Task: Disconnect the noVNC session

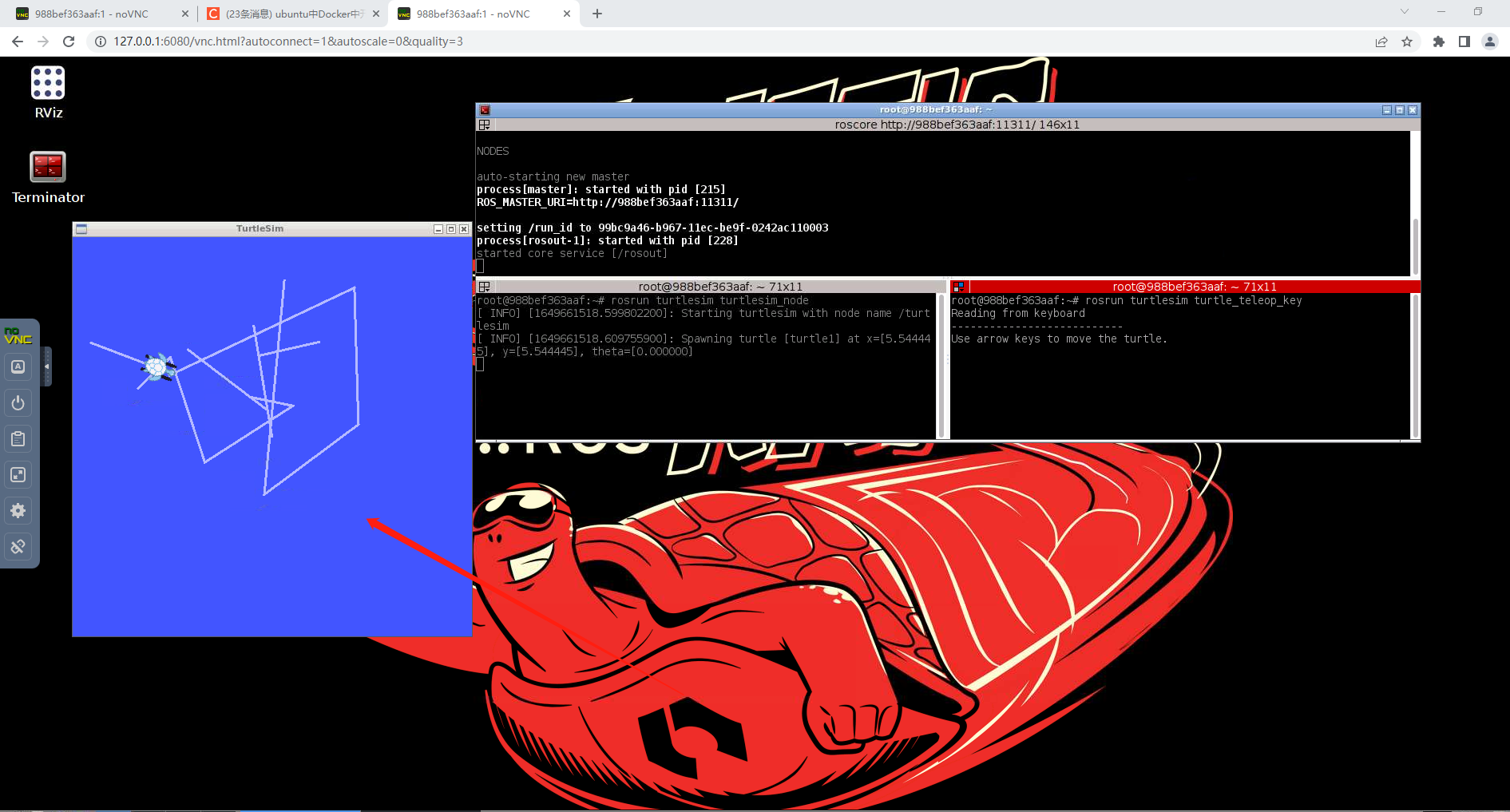Action: click(x=18, y=547)
